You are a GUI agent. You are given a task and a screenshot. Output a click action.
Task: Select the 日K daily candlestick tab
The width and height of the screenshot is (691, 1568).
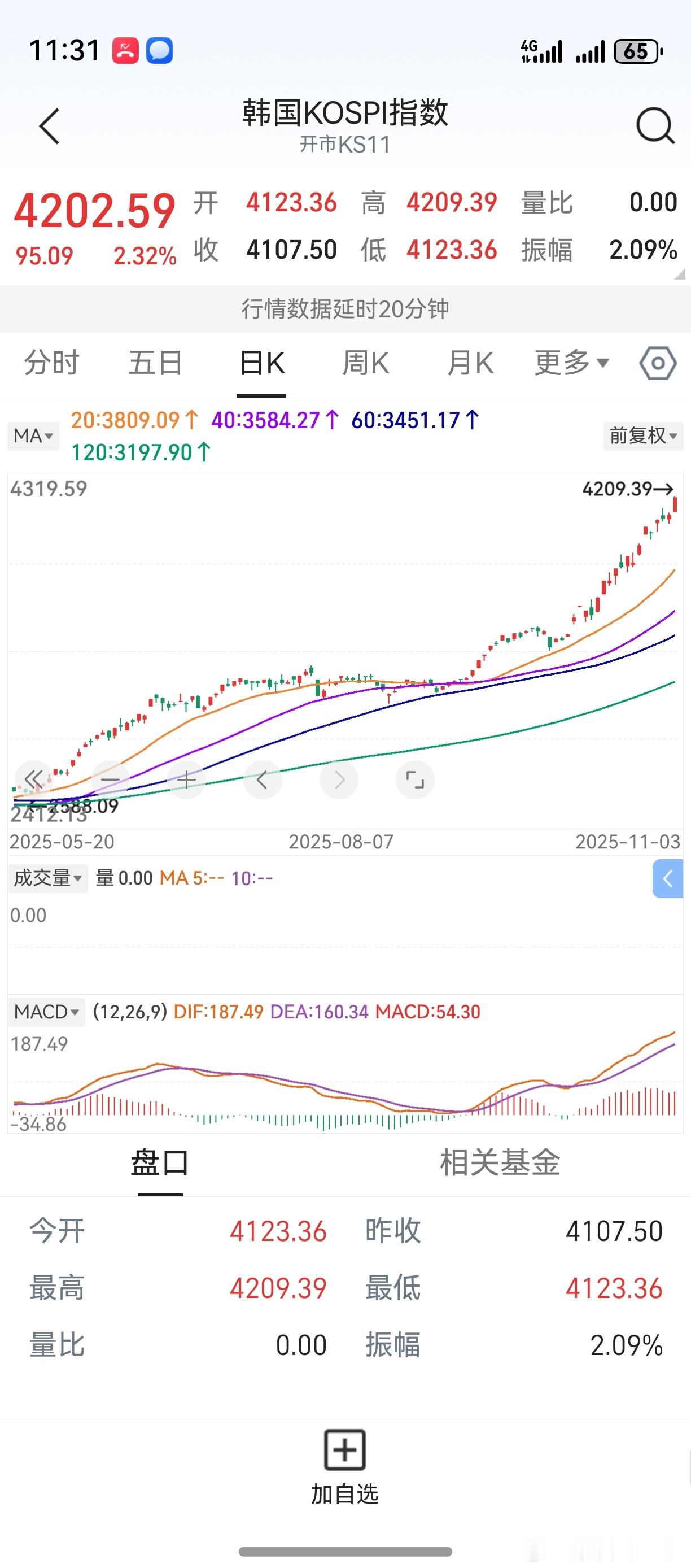[x=262, y=364]
